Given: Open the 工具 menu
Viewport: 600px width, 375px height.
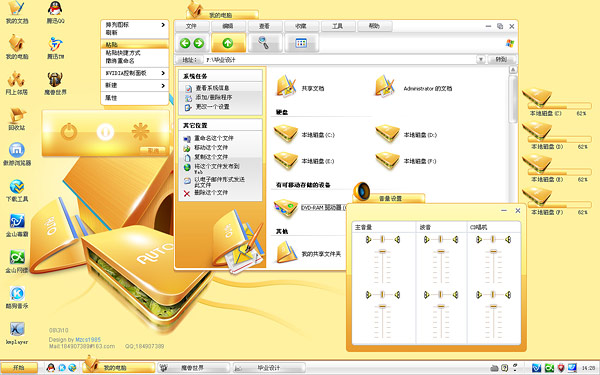Looking at the screenshot, I should tap(338, 26).
